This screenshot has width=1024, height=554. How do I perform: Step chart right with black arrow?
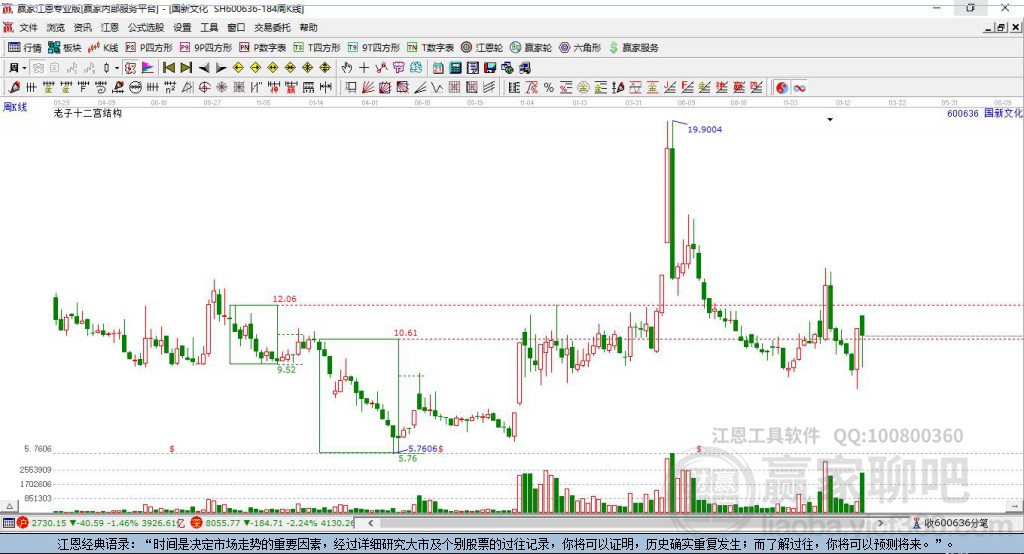coord(221,68)
